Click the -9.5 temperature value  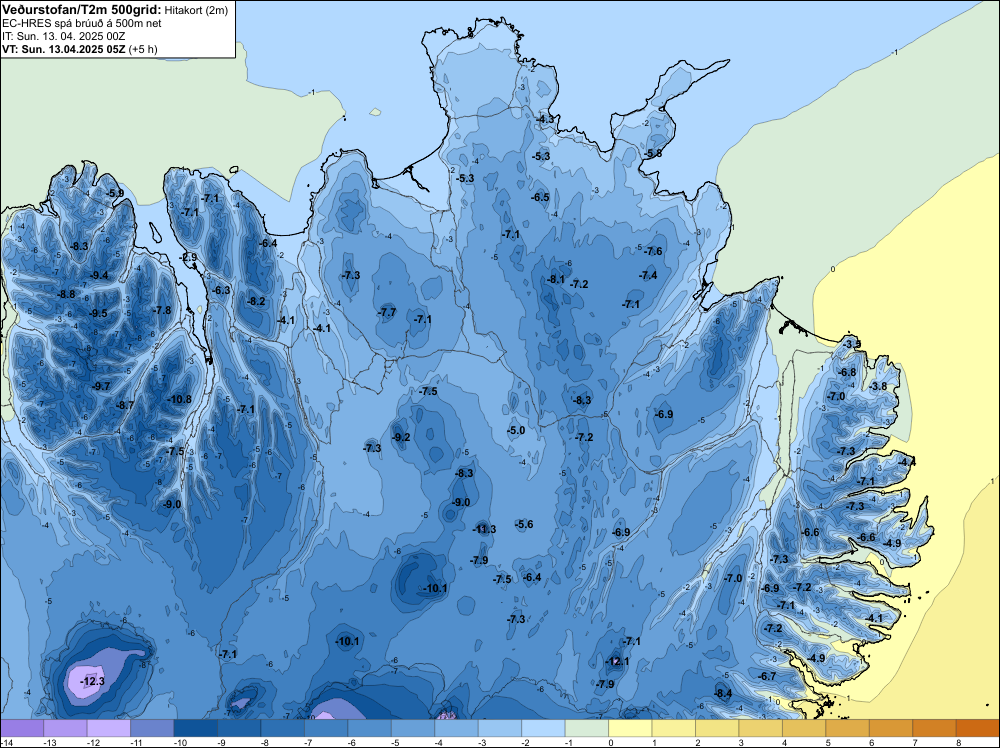click(x=98, y=314)
